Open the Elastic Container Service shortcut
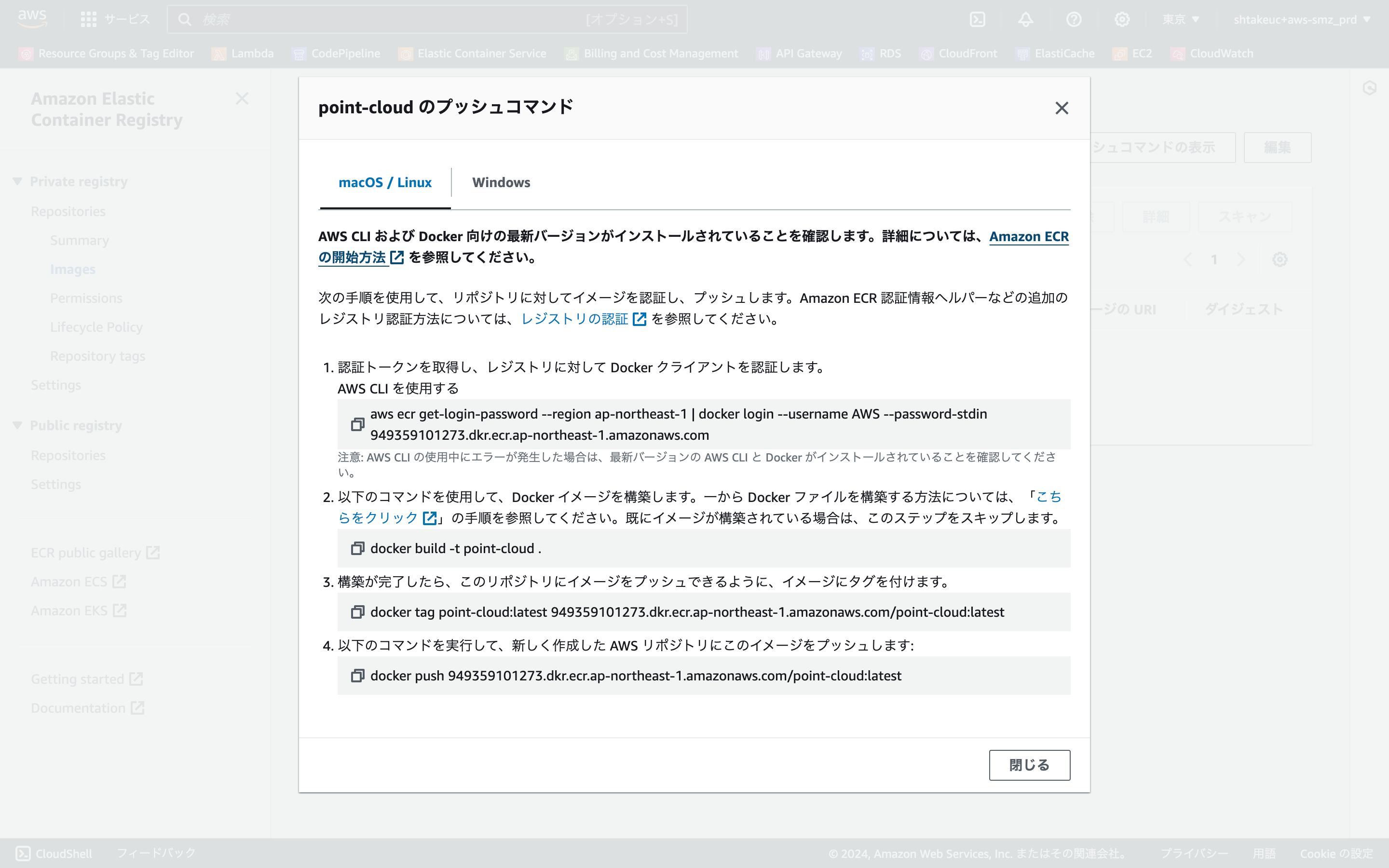The width and height of the screenshot is (1389, 868). 472,54
